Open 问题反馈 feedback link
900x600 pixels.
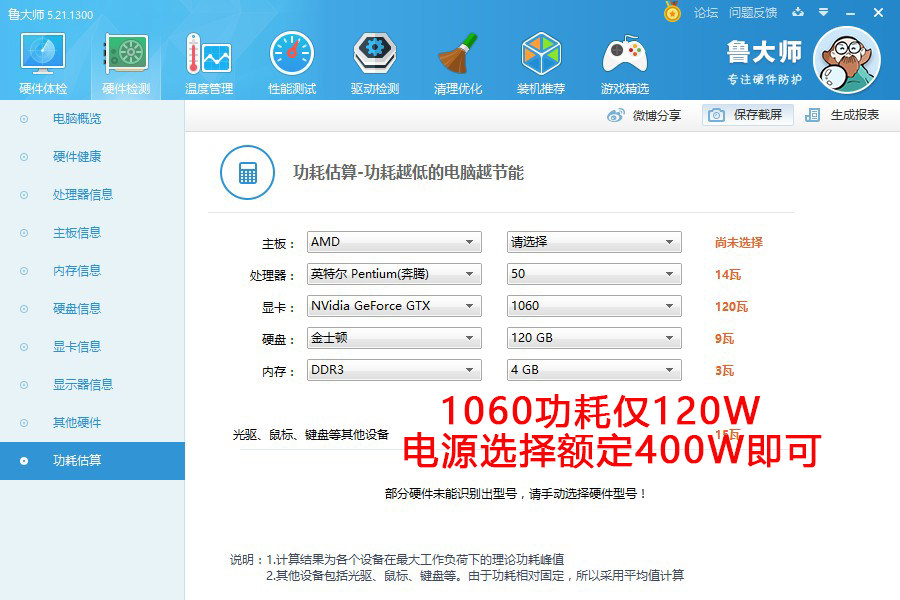[x=752, y=13]
